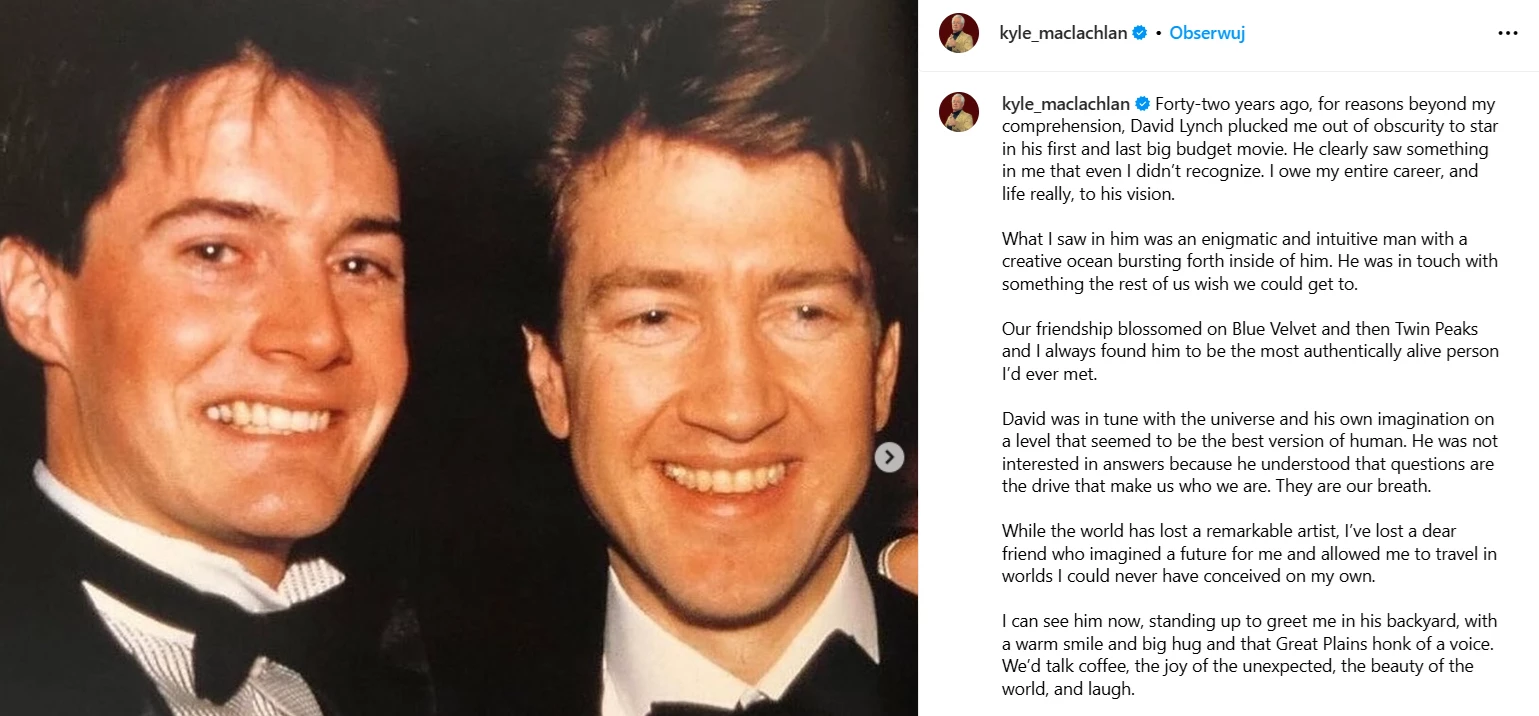Click the verified badge in the caption
Viewport: 1539px width, 716px height.
click(1142, 104)
